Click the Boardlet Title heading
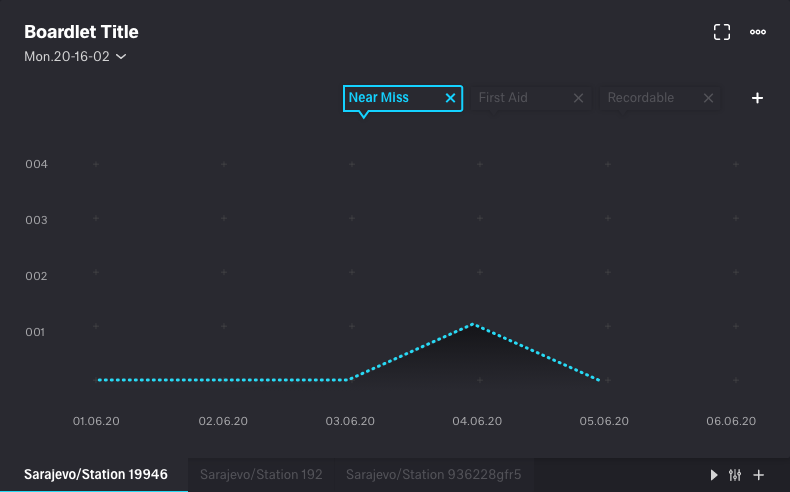The width and height of the screenshot is (790, 492). point(81,32)
